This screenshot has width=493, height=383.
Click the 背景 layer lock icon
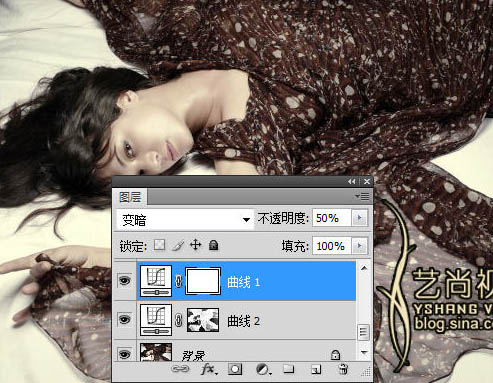pos(335,355)
